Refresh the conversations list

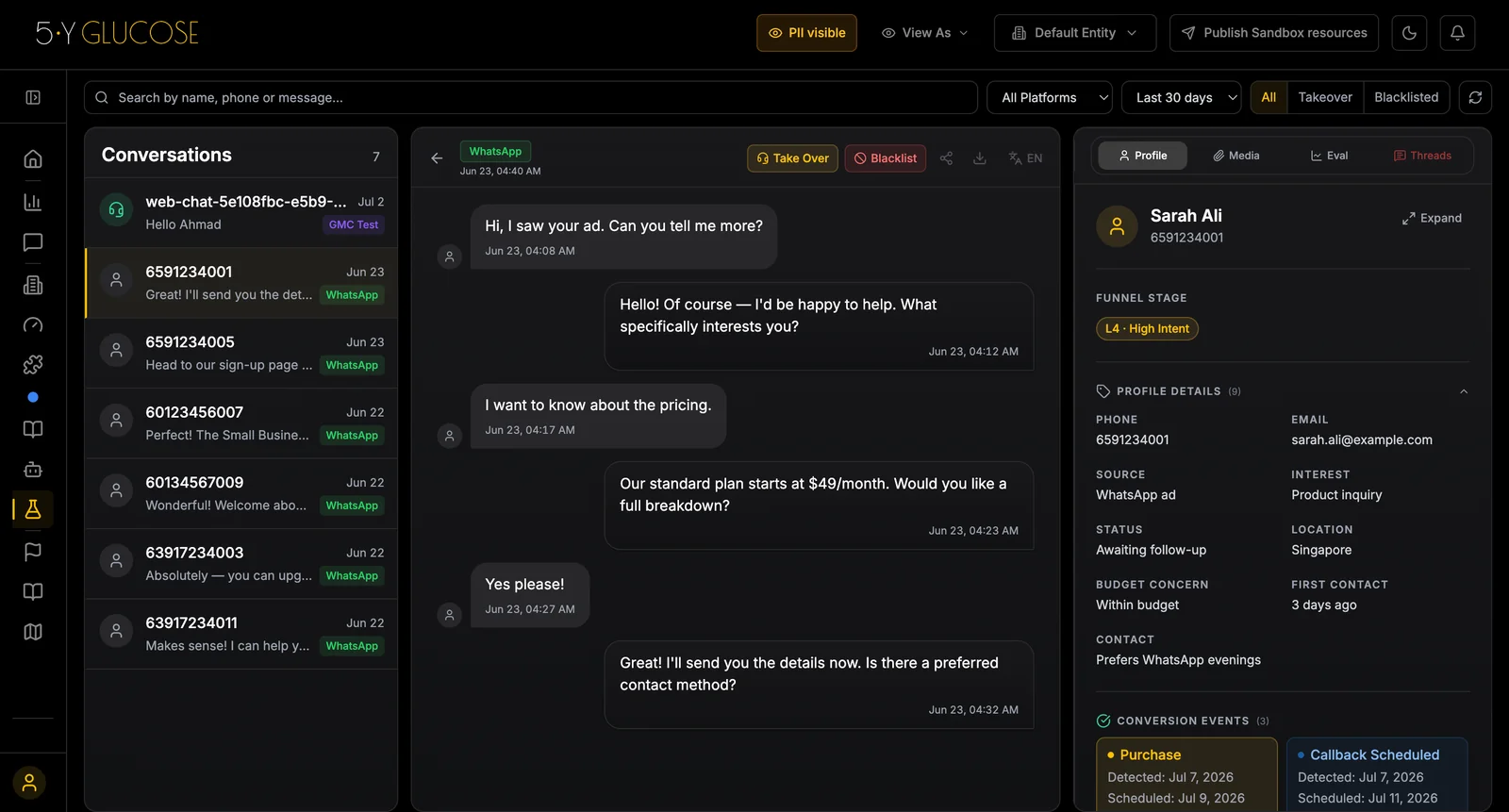tap(1475, 97)
